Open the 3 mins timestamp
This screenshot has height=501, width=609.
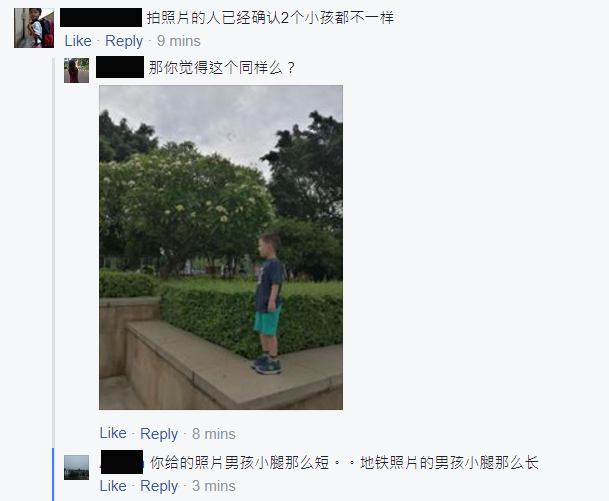tap(214, 486)
